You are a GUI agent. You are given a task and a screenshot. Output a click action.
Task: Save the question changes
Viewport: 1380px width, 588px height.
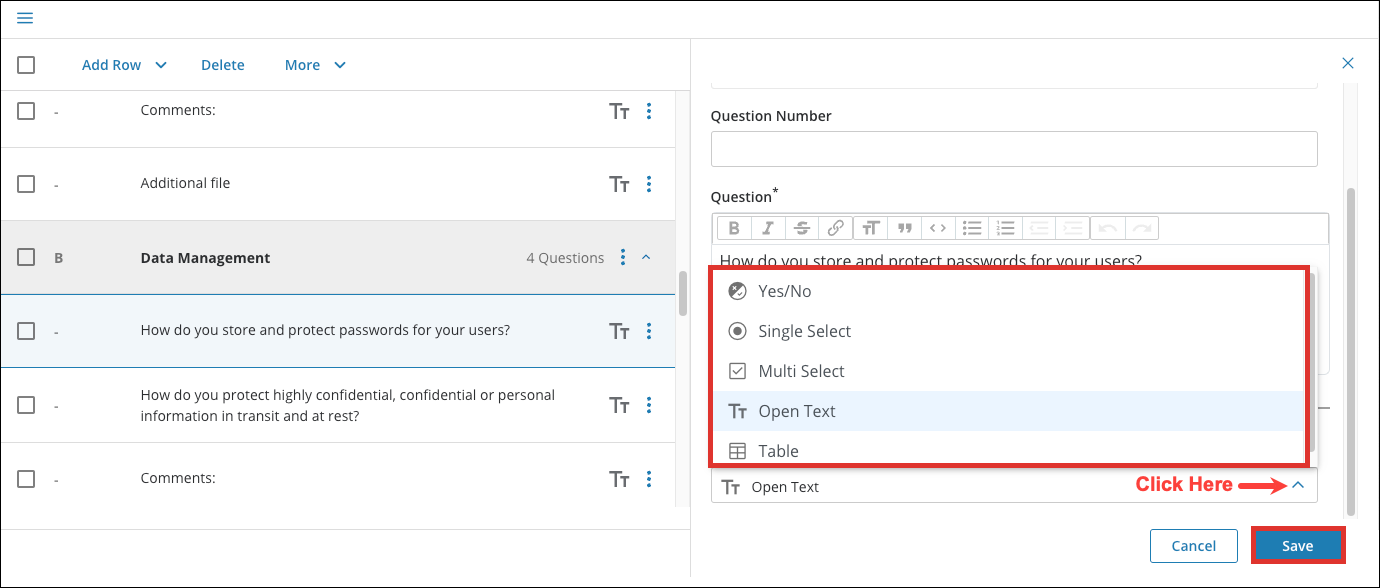coord(1297,545)
